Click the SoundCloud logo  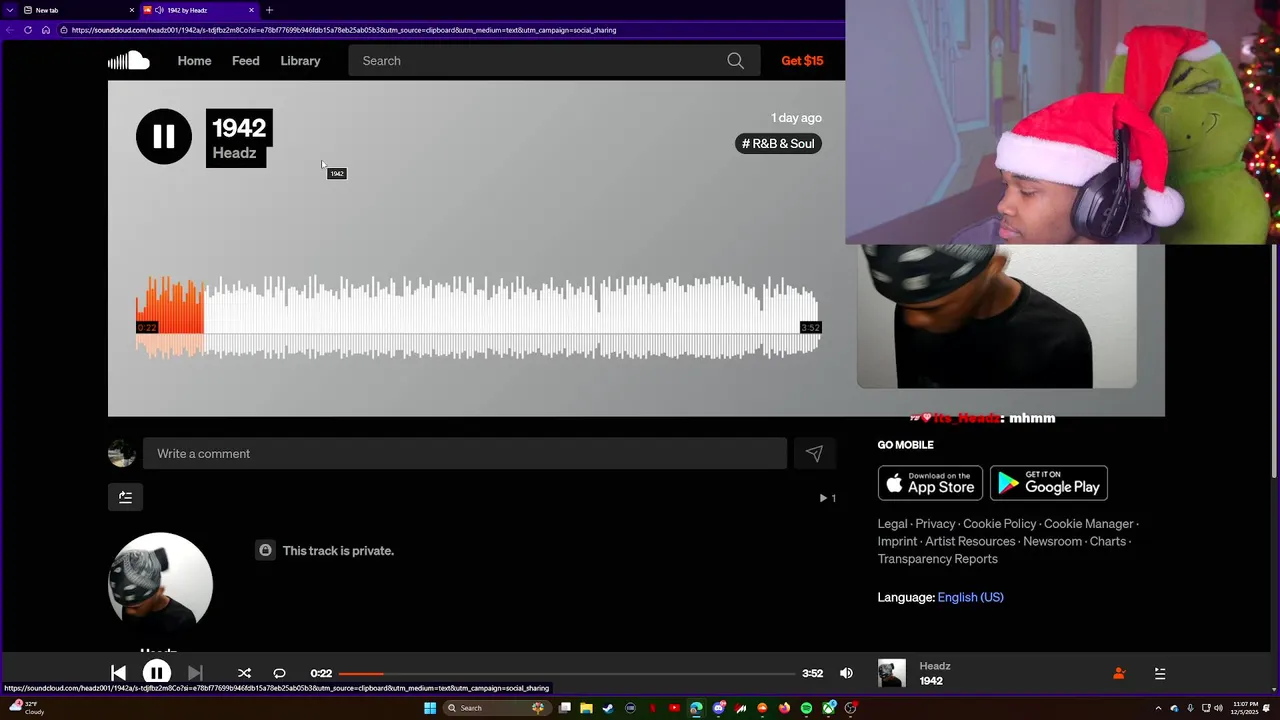(x=129, y=61)
